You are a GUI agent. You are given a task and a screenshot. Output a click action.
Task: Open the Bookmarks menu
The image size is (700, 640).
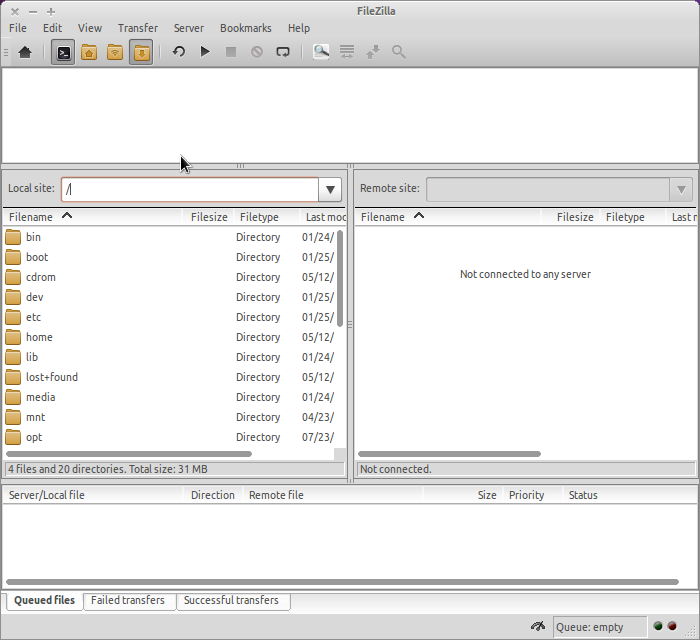point(246,28)
